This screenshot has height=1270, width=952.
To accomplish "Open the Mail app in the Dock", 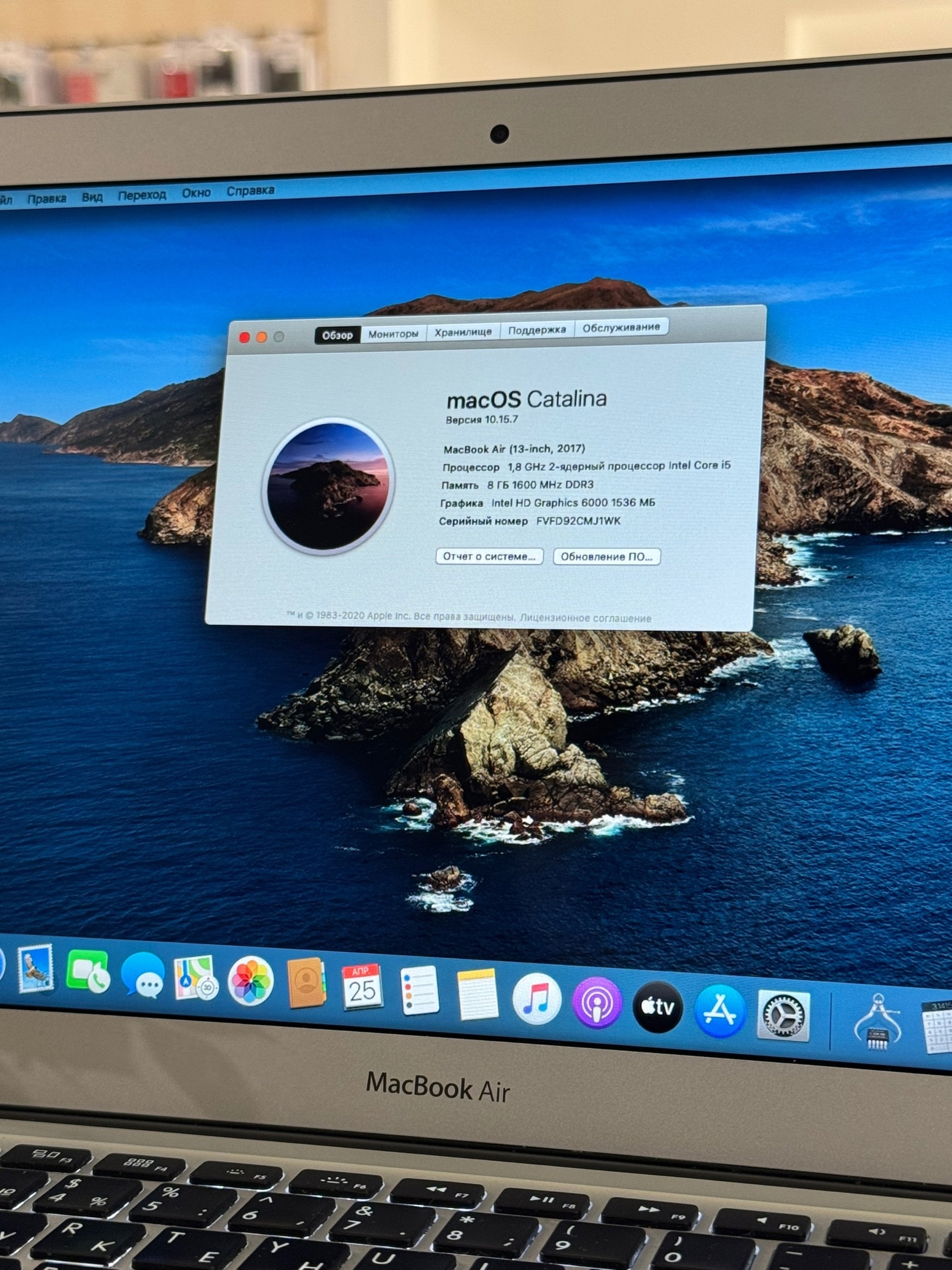I will click(x=36, y=968).
